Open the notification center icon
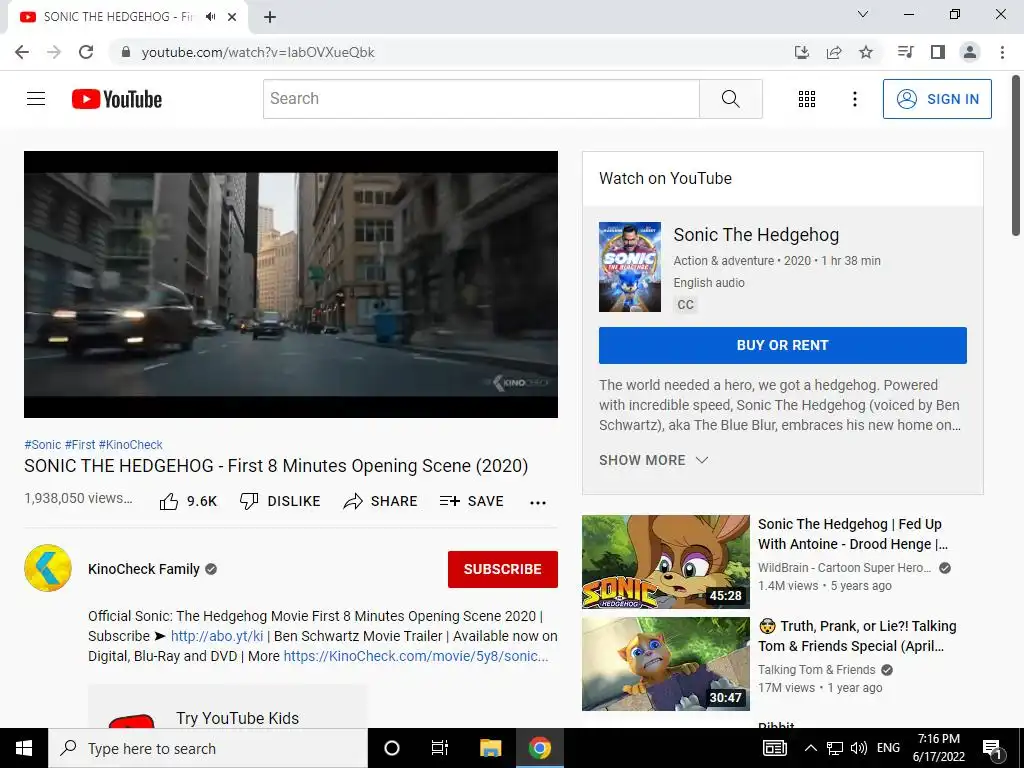Screen dimensions: 1024x768 (x=992, y=748)
